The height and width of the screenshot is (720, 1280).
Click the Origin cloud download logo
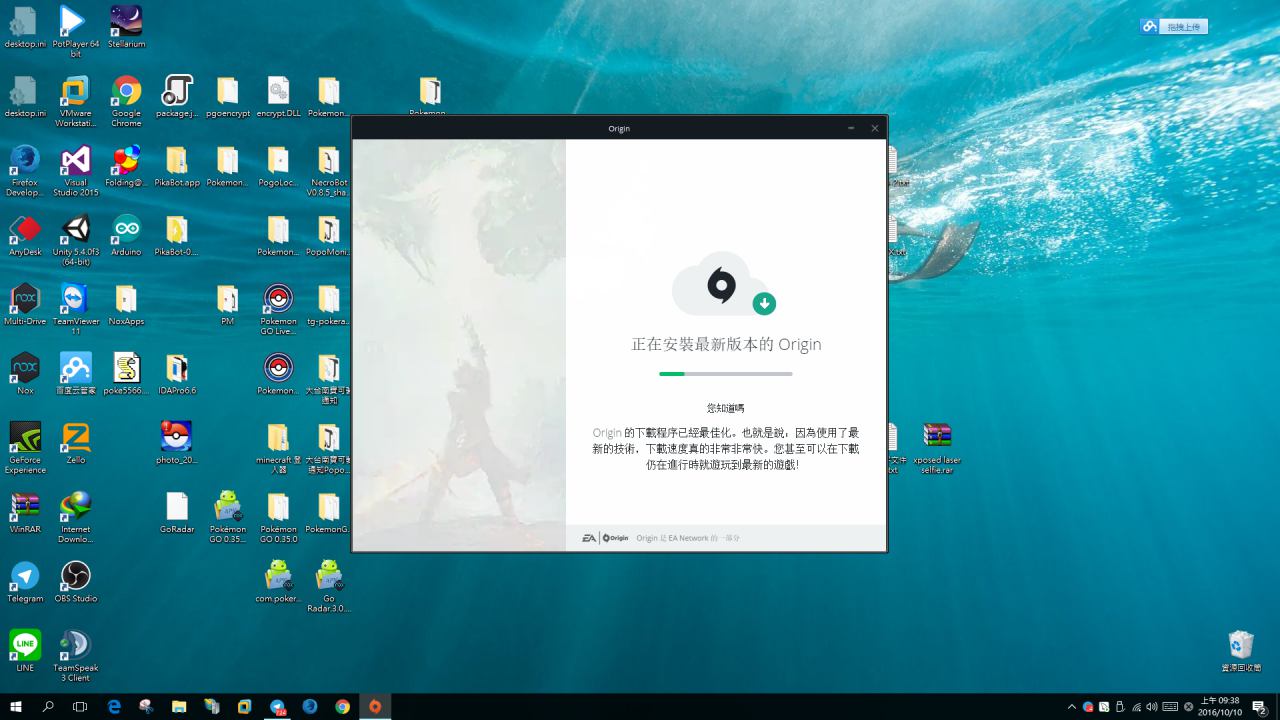(x=724, y=285)
